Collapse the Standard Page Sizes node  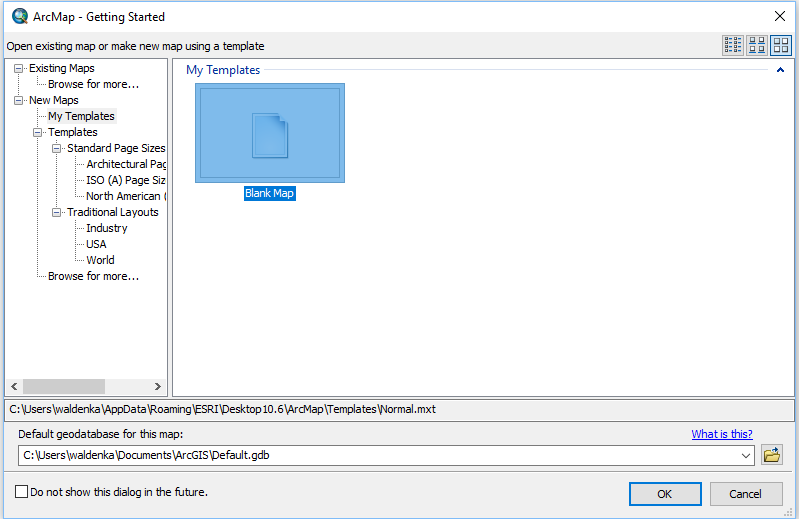[x=57, y=148]
